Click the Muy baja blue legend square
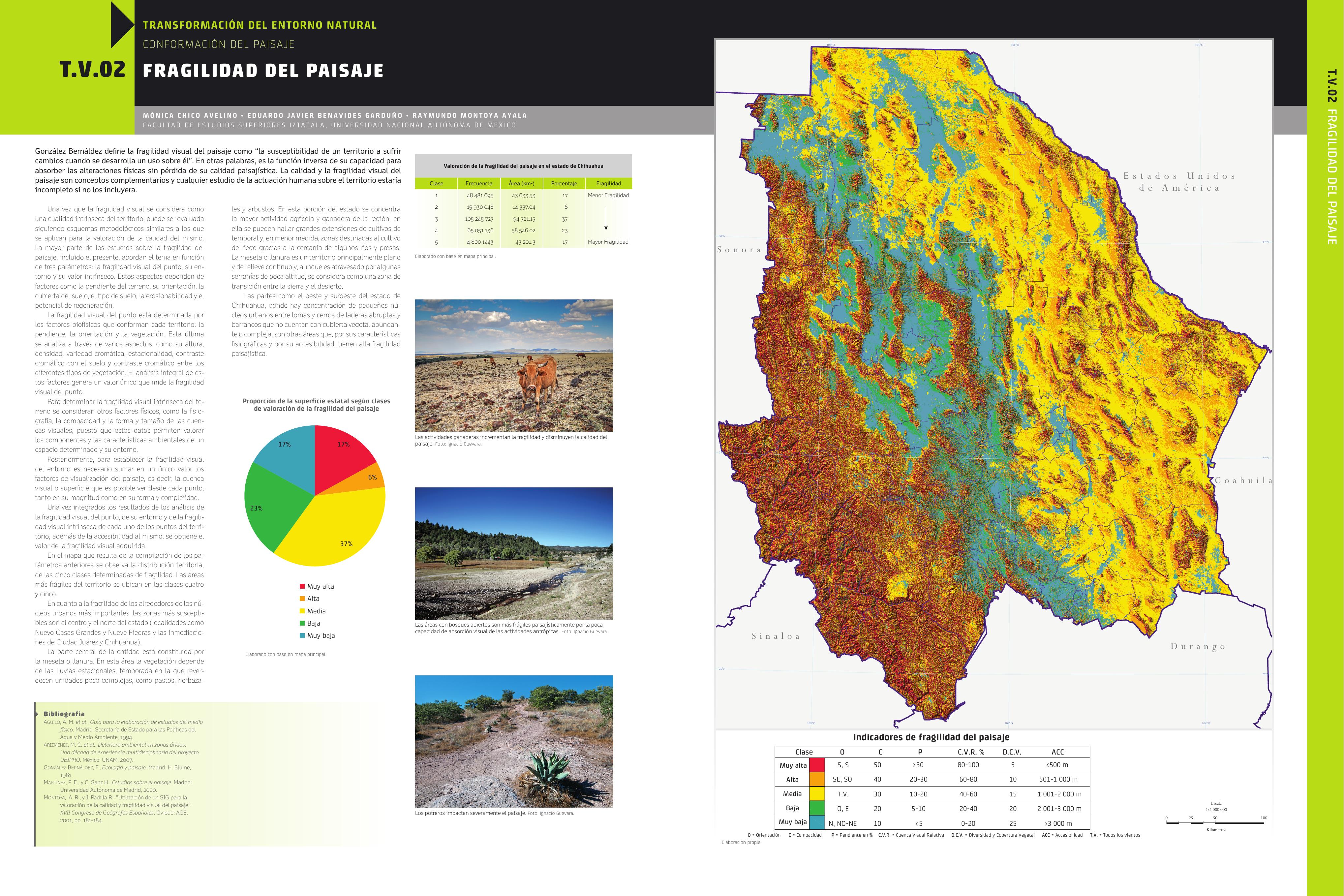The image size is (1344, 896). pos(302,635)
